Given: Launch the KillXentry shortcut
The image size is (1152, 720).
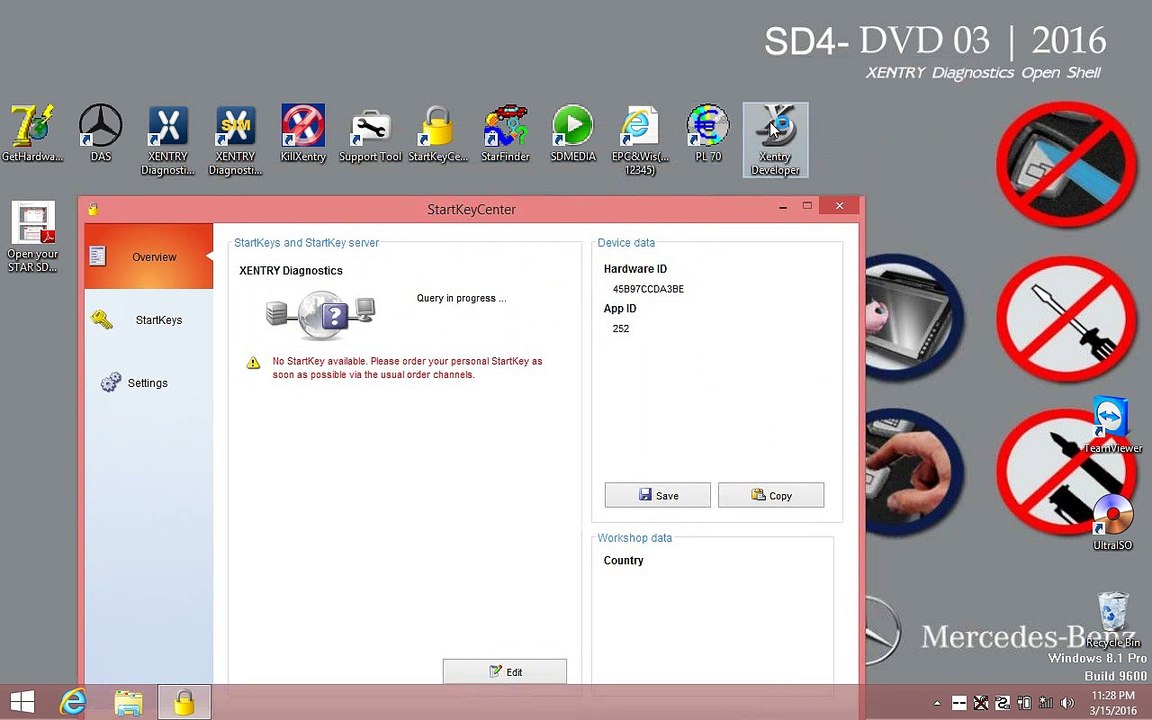Looking at the screenshot, I should point(303,133).
